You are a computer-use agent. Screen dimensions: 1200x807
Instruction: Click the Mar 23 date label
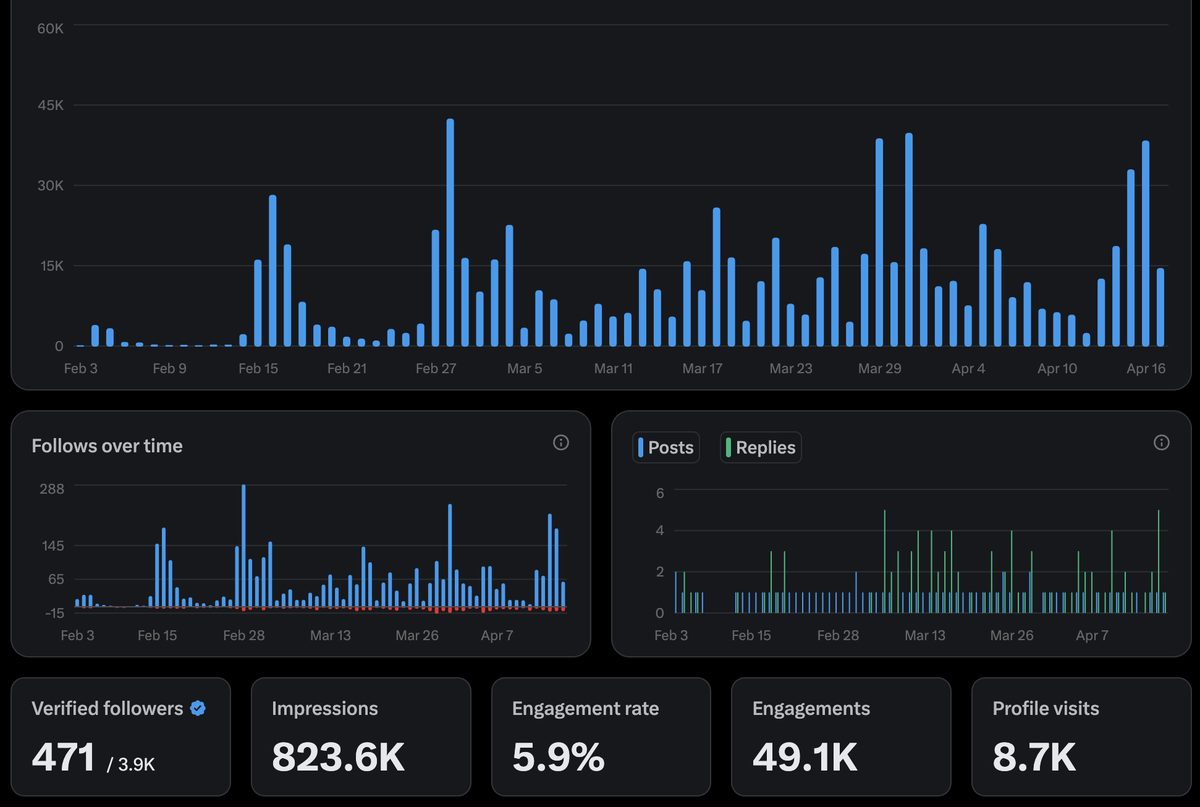791,368
